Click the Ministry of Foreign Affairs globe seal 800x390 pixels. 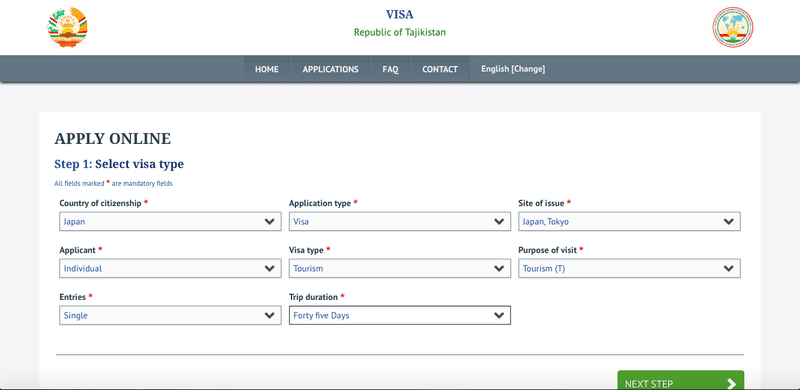[x=733, y=28]
